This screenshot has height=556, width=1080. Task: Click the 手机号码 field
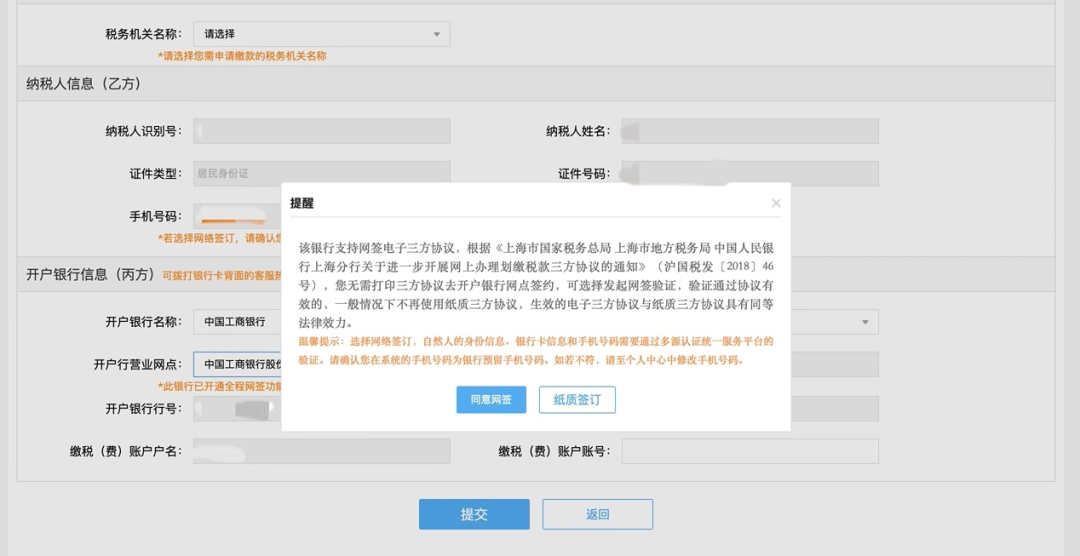pos(238,216)
